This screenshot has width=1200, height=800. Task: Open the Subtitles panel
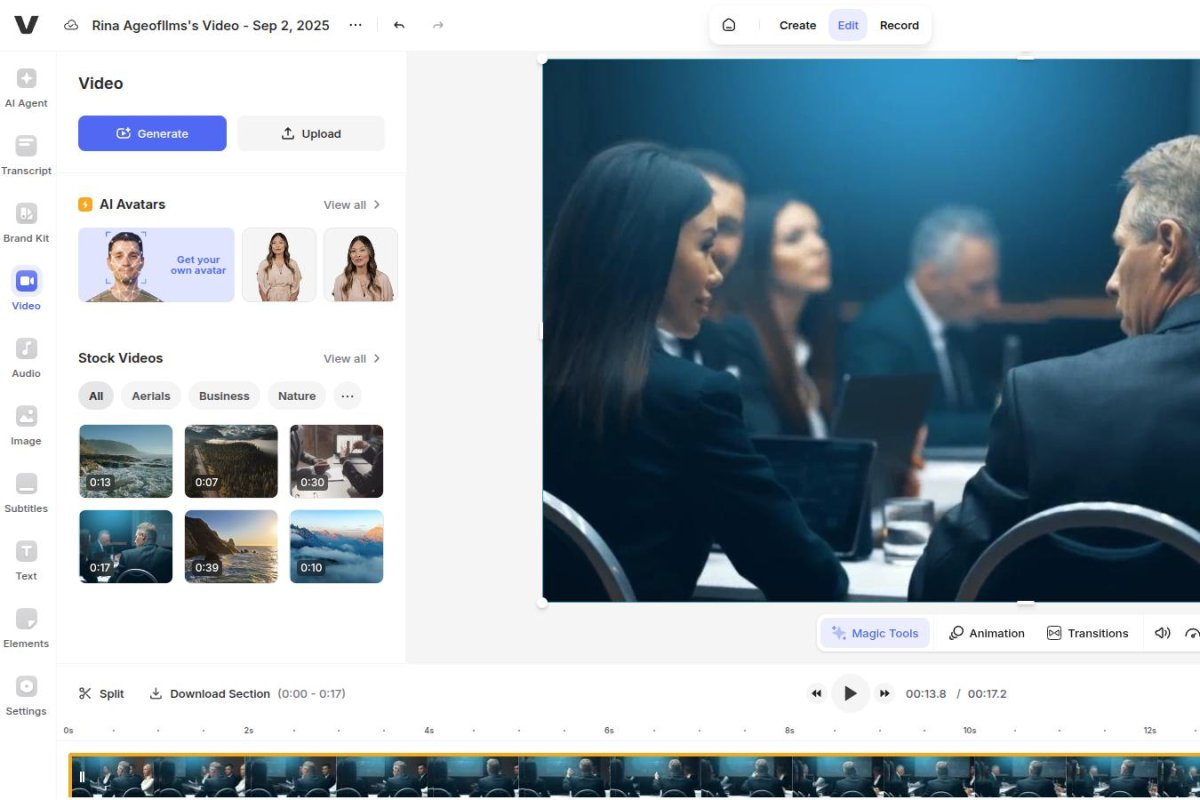click(x=25, y=494)
